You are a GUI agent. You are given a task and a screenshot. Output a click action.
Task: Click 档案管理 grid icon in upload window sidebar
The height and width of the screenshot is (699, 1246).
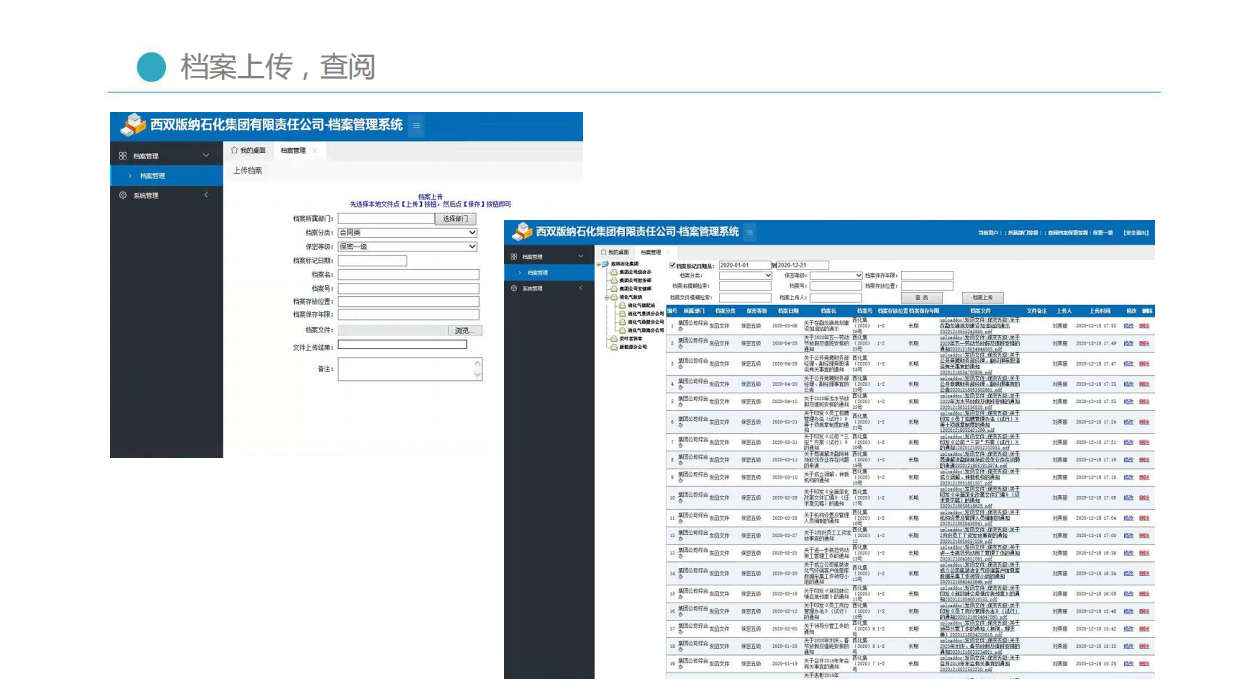pyautogui.click(x=123, y=156)
